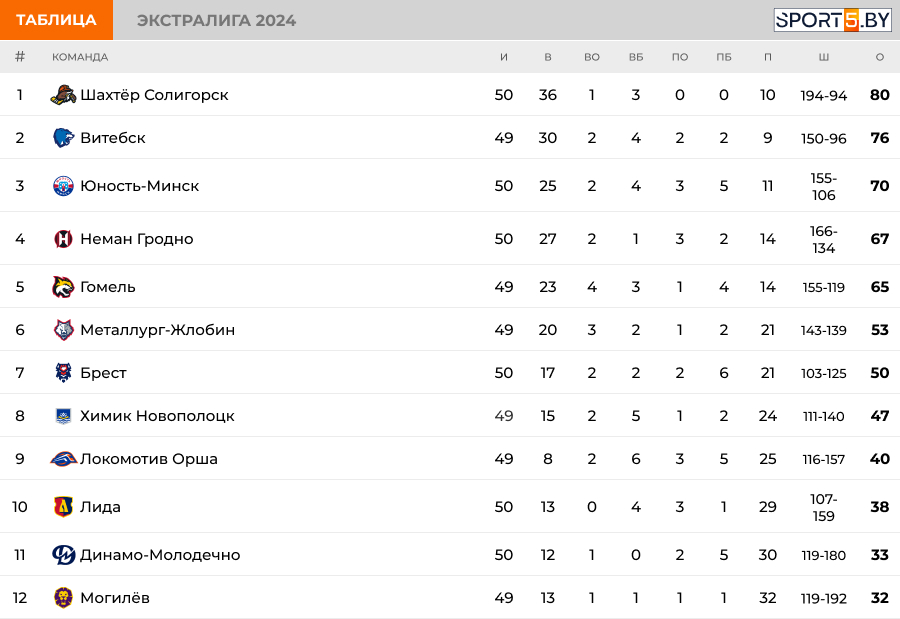The width and height of the screenshot is (900, 619).
Task: Click the Брест team logo
Action: [x=63, y=373]
